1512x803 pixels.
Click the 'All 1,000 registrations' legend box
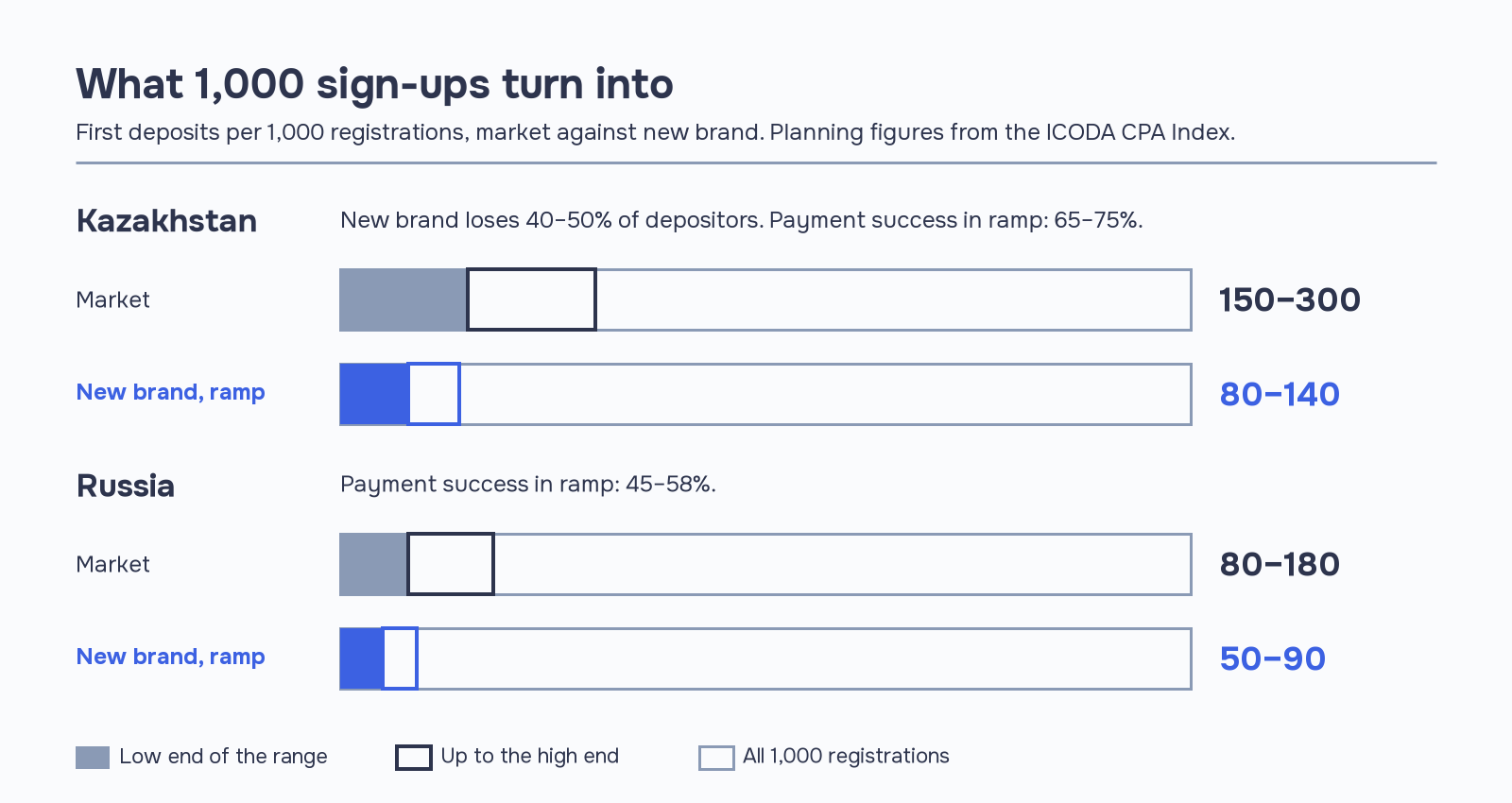[716, 757]
